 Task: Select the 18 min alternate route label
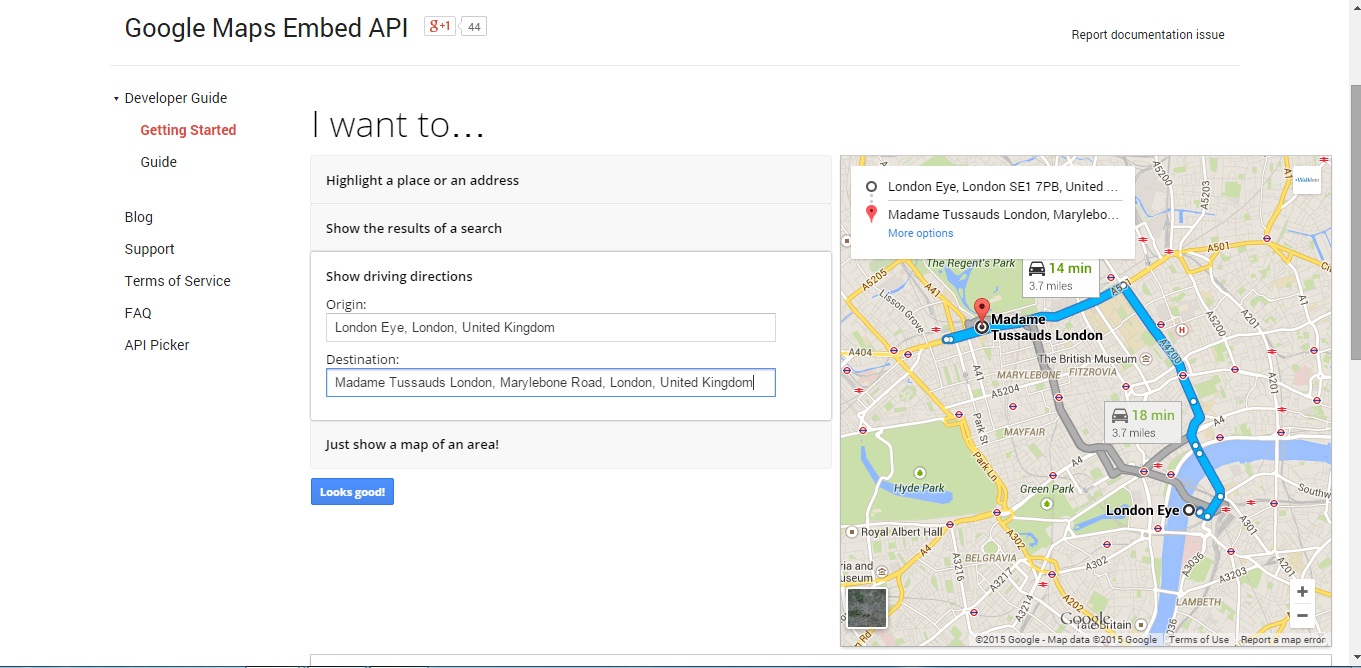coord(1143,423)
